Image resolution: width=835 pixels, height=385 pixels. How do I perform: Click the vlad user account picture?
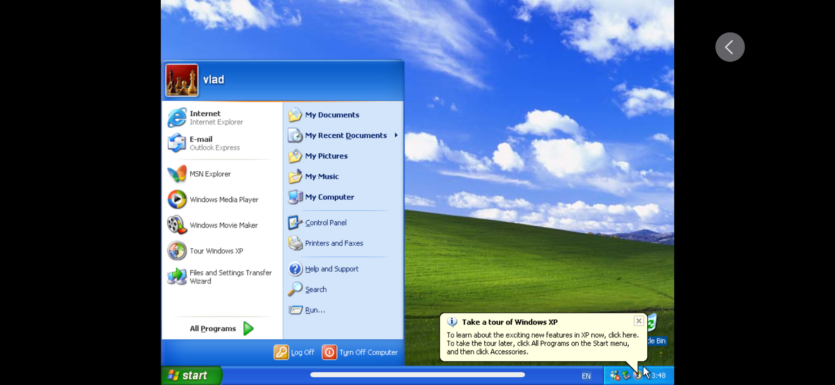[182, 80]
